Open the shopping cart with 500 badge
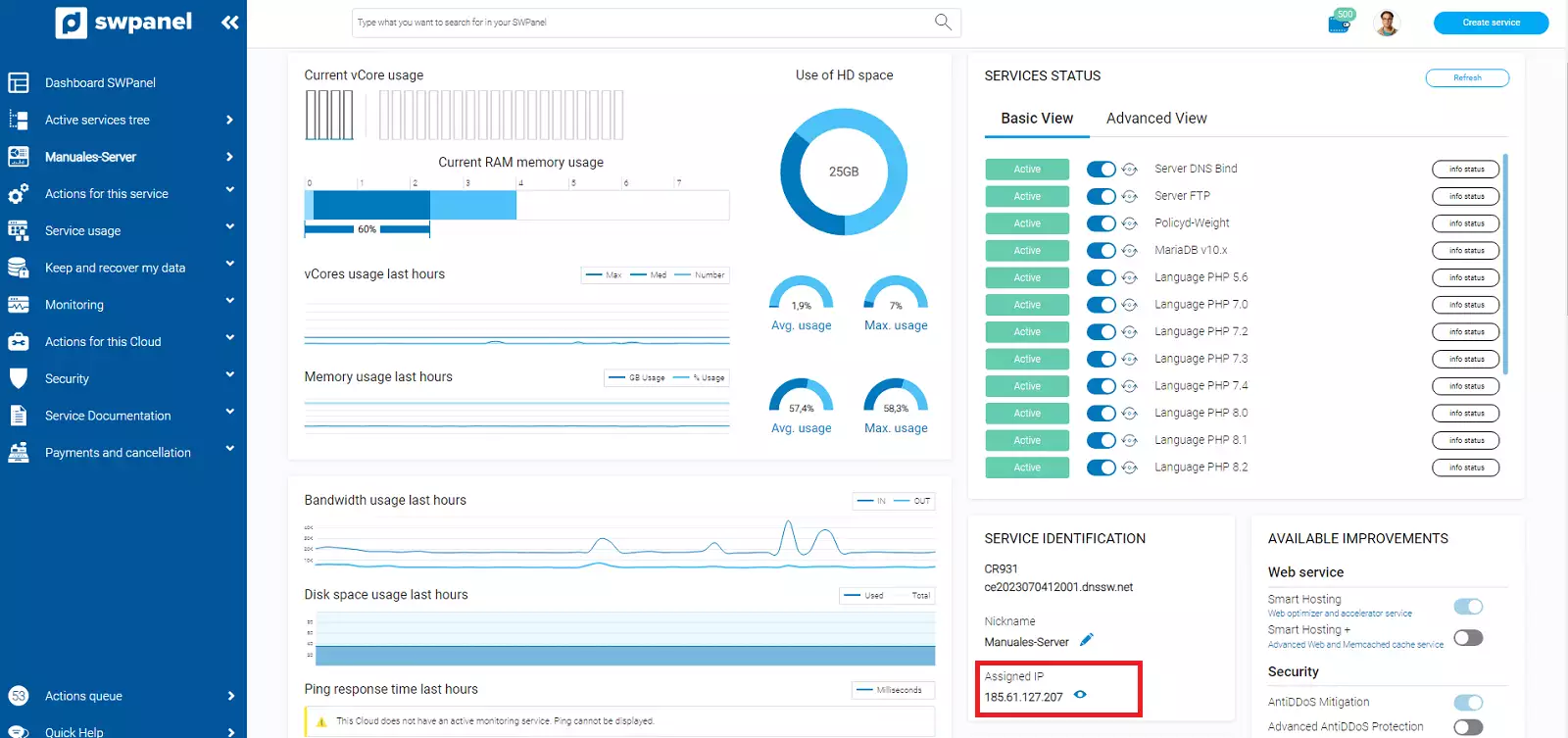Image resolution: width=1568 pixels, height=738 pixels. coord(1339,23)
